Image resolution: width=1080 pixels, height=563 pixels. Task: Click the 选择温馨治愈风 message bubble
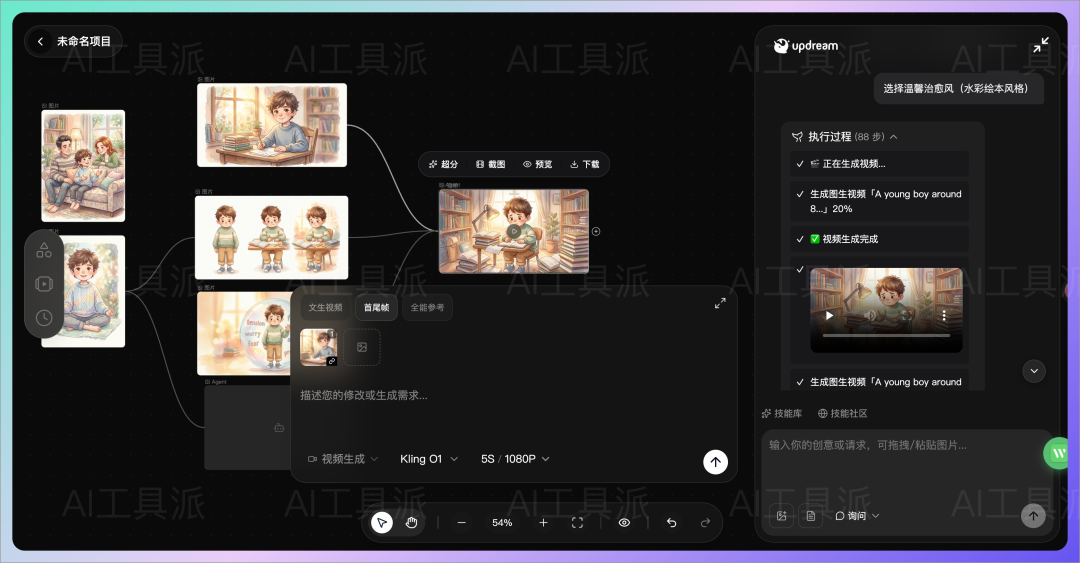pos(959,89)
